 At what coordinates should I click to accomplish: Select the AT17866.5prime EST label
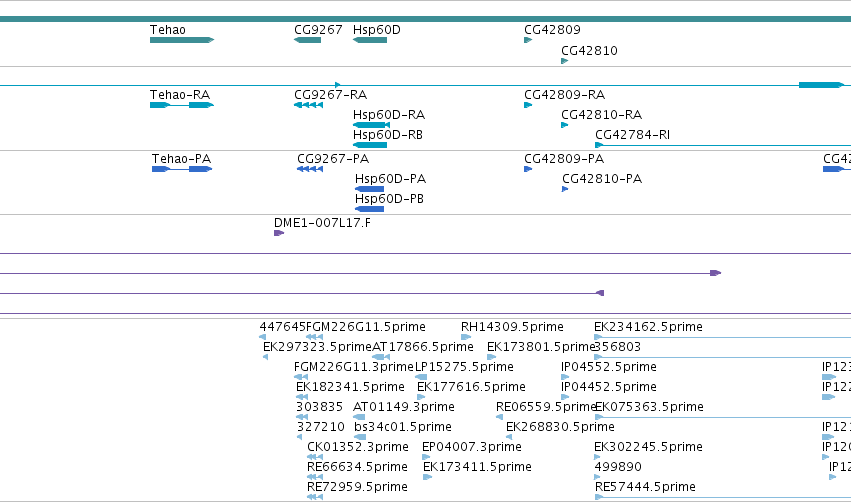423,347
